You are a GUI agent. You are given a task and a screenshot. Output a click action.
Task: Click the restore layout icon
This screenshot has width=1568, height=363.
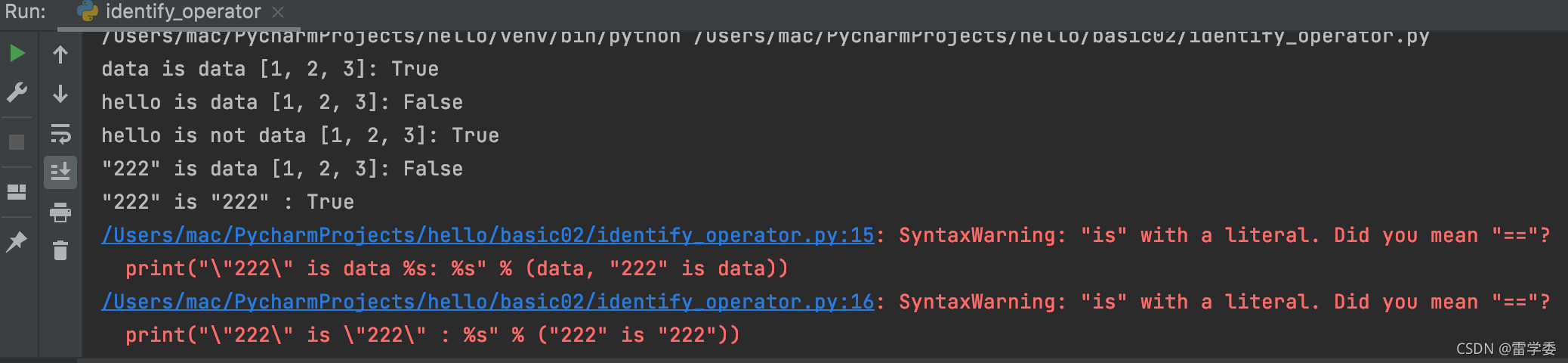tap(17, 191)
